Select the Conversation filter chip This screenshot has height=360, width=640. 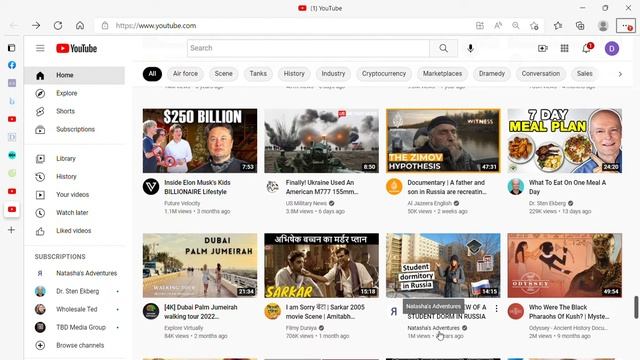pos(540,74)
